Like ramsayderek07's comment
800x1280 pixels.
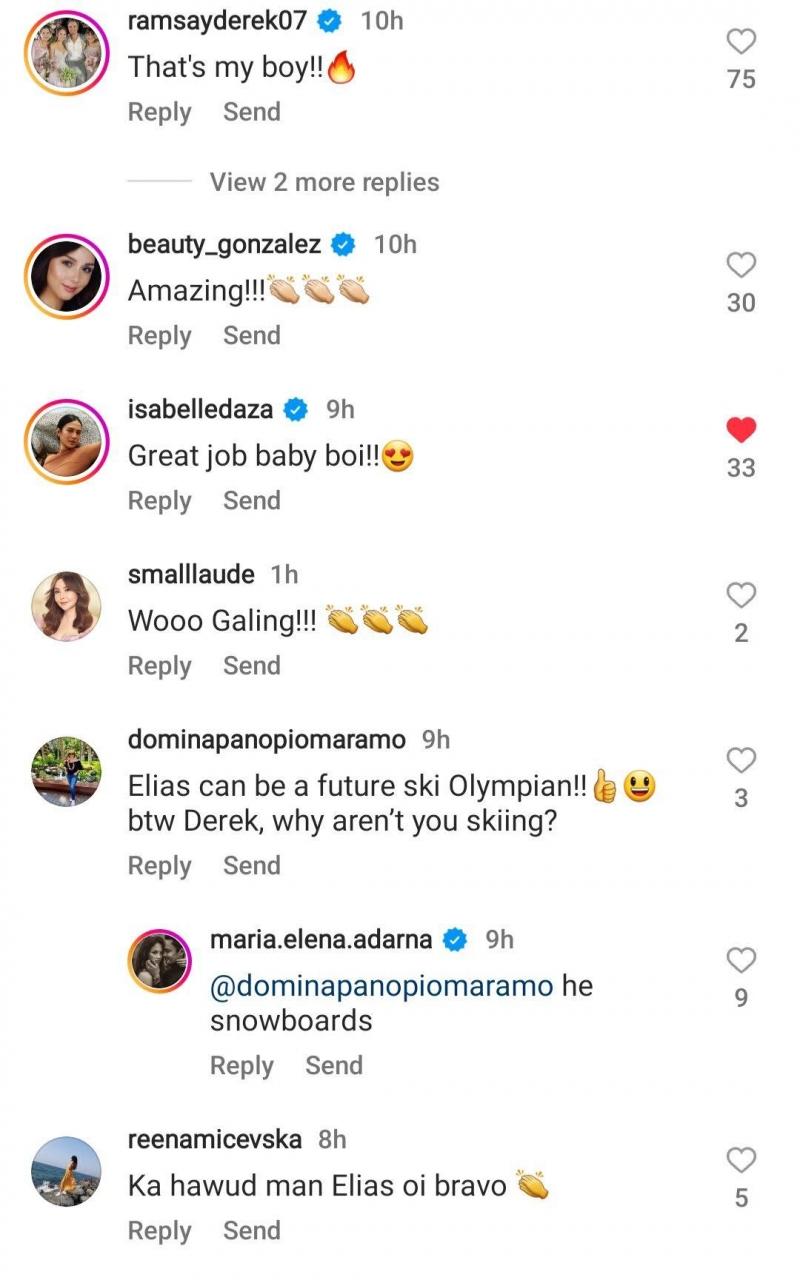(x=741, y=39)
